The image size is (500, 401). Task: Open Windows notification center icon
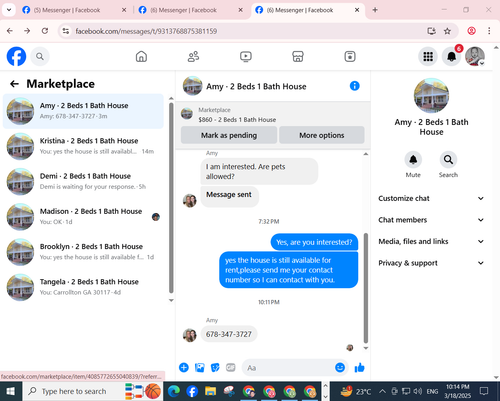pos(484,391)
